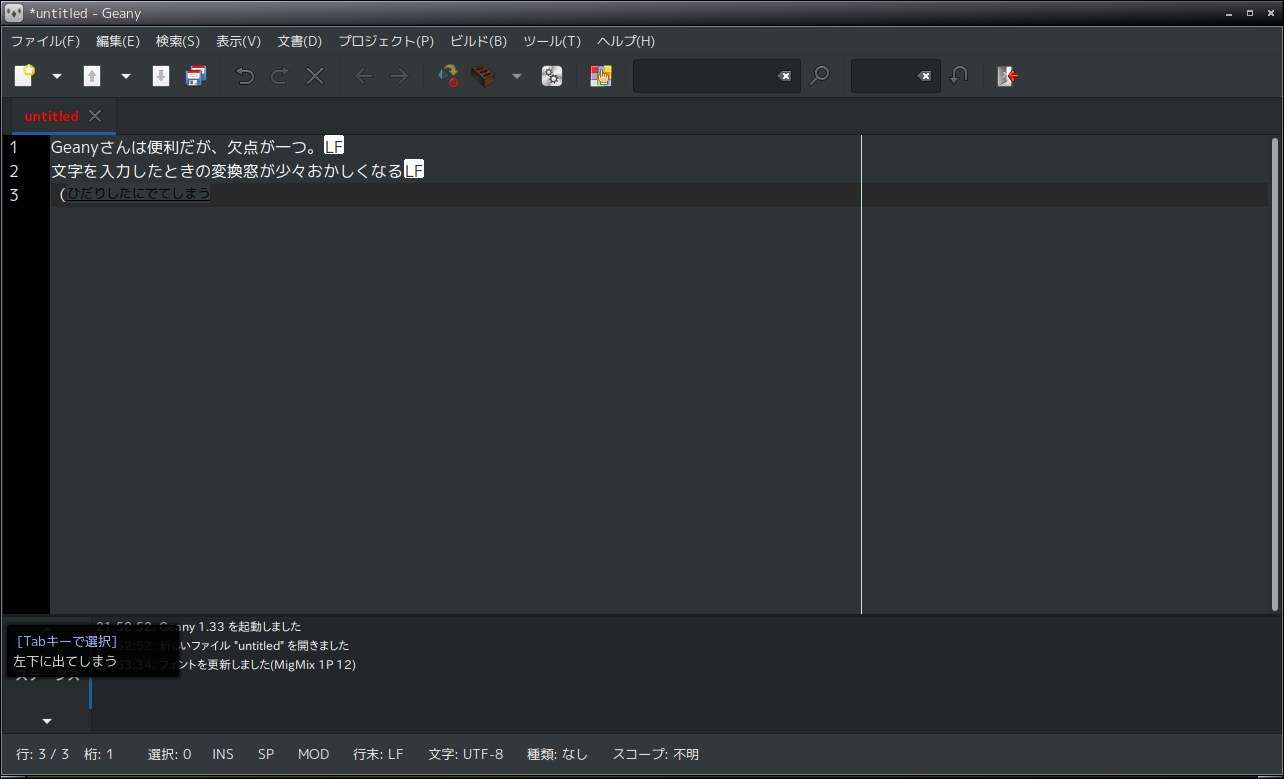
Task: Click text line starting with Geanyさんは便利だが
Action: (187, 147)
